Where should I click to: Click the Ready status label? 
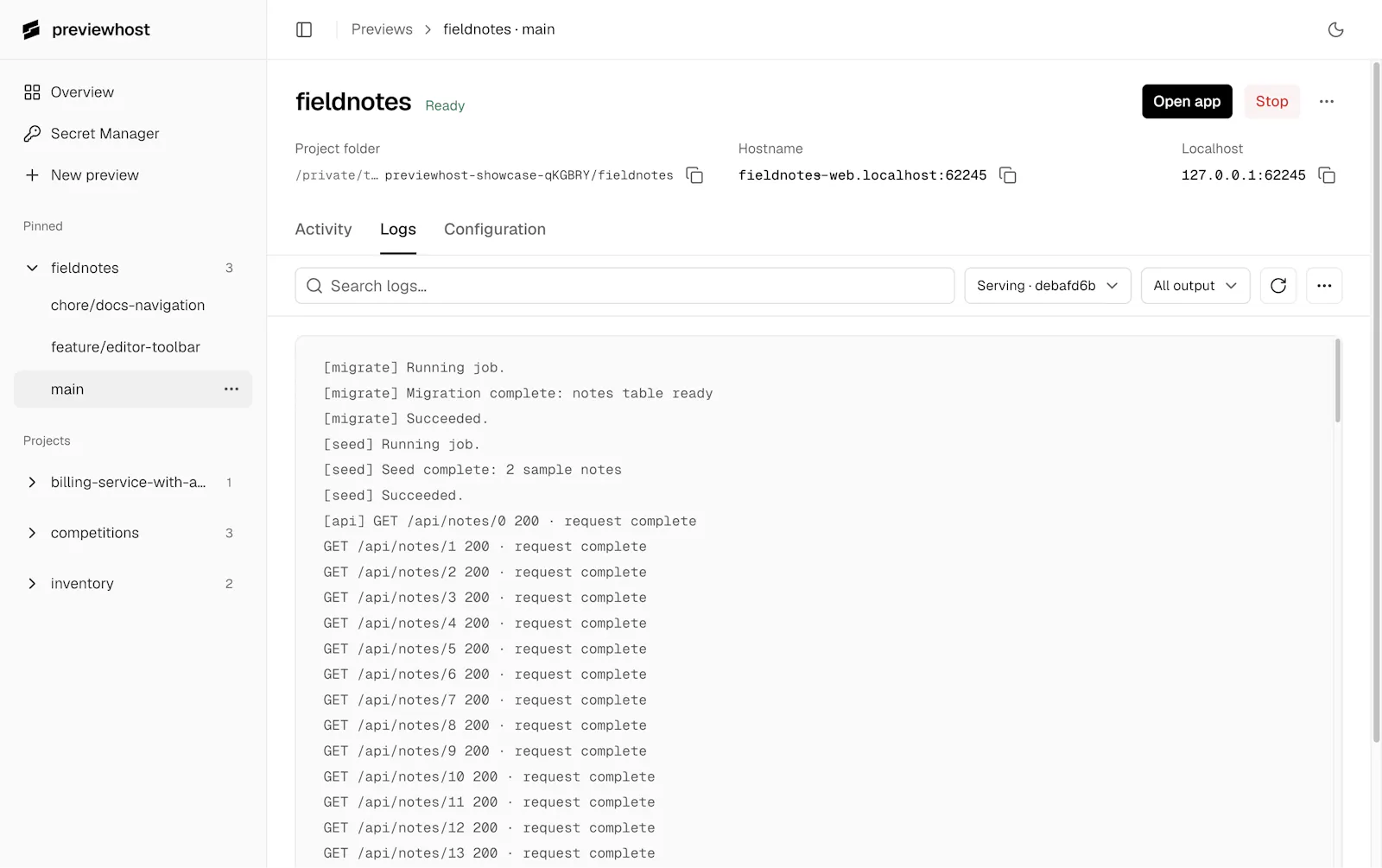tap(445, 105)
